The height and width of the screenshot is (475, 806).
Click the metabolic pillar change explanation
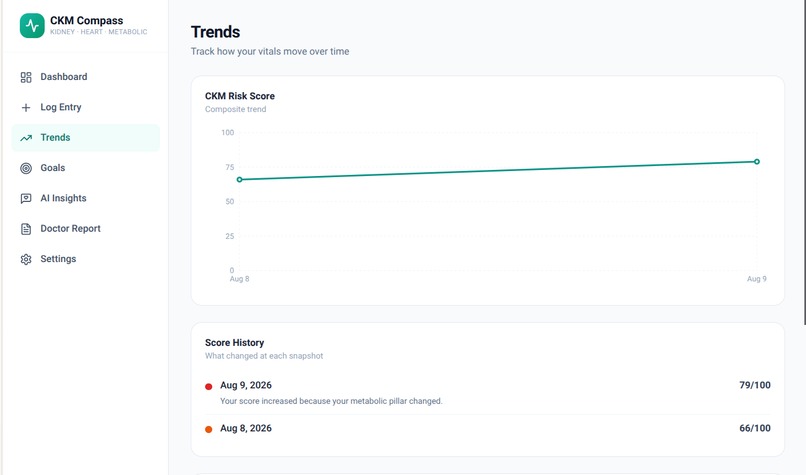[331, 401]
